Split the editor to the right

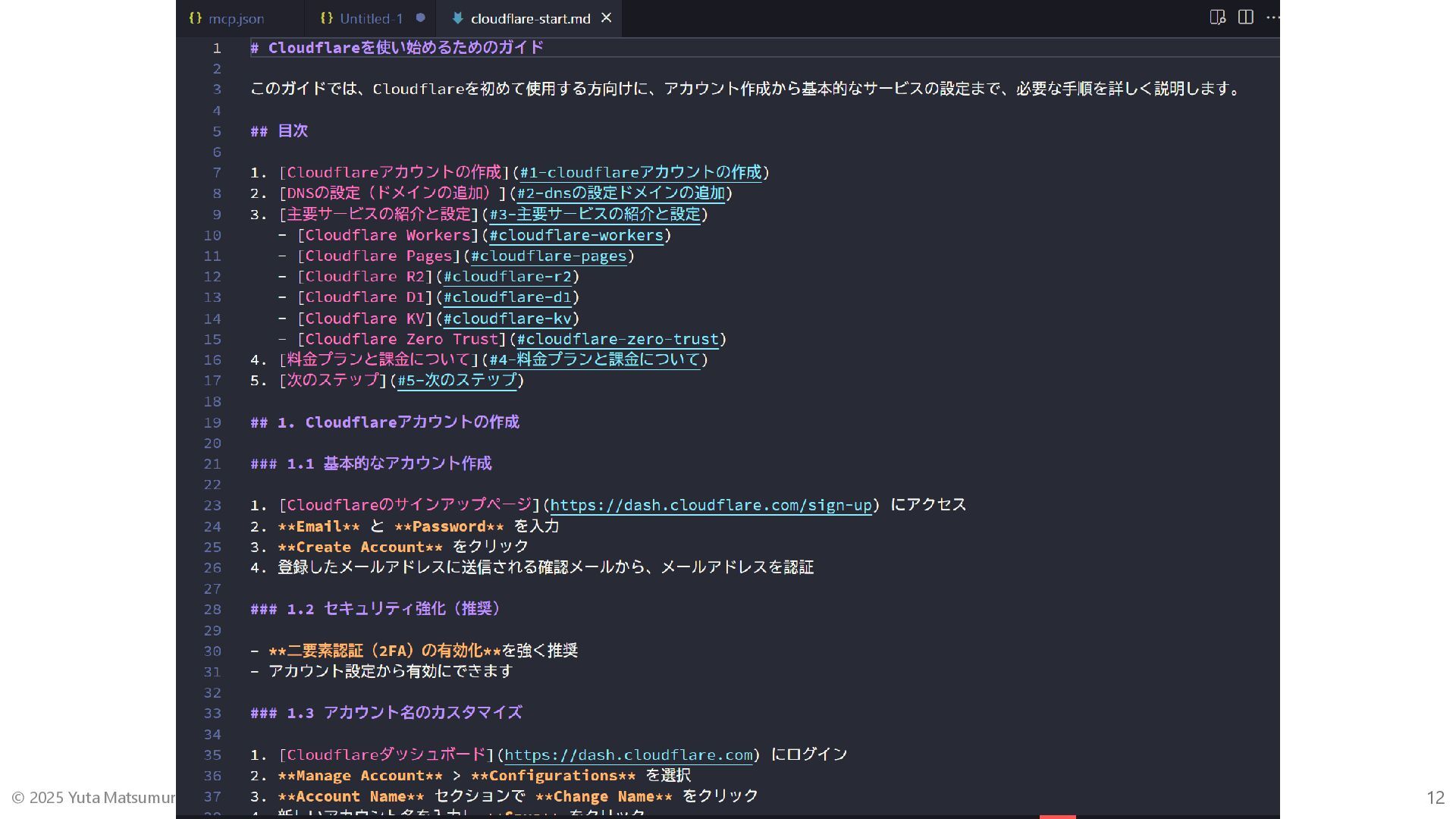(1245, 17)
